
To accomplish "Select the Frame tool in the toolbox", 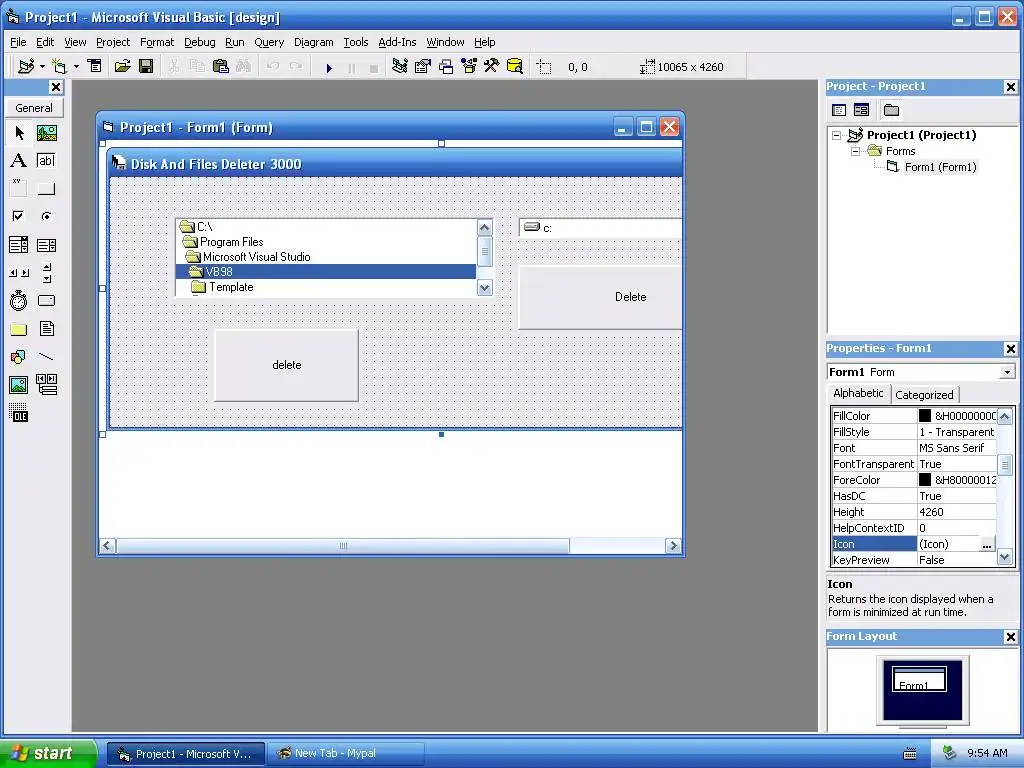I will 19,189.
